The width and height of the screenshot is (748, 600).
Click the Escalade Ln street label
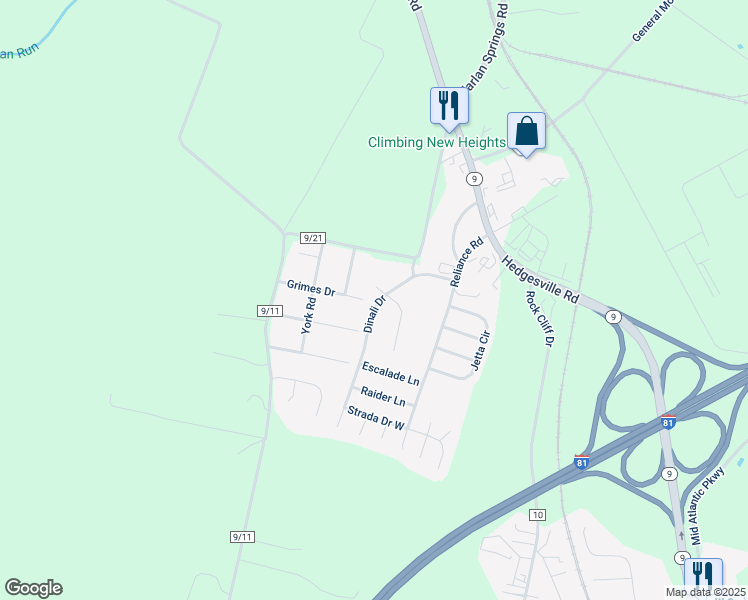click(x=391, y=373)
